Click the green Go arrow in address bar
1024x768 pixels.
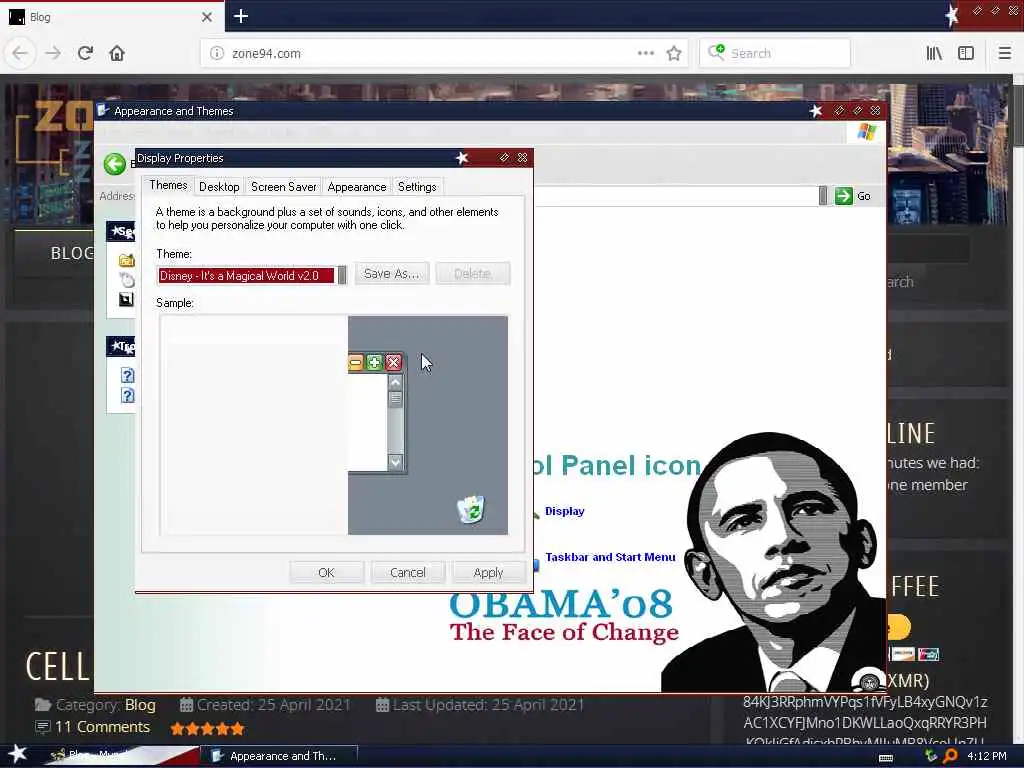pos(843,196)
